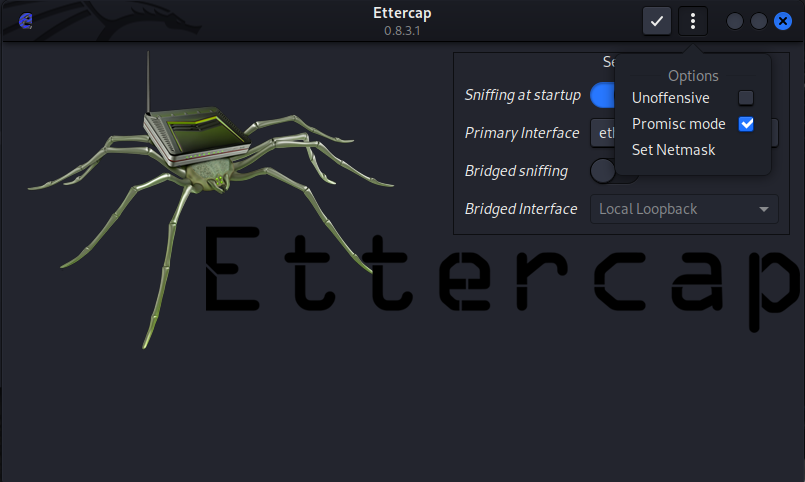This screenshot has width=805, height=482.
Task: Enable the Unoffensive checkbox
Action: (745, 98)
